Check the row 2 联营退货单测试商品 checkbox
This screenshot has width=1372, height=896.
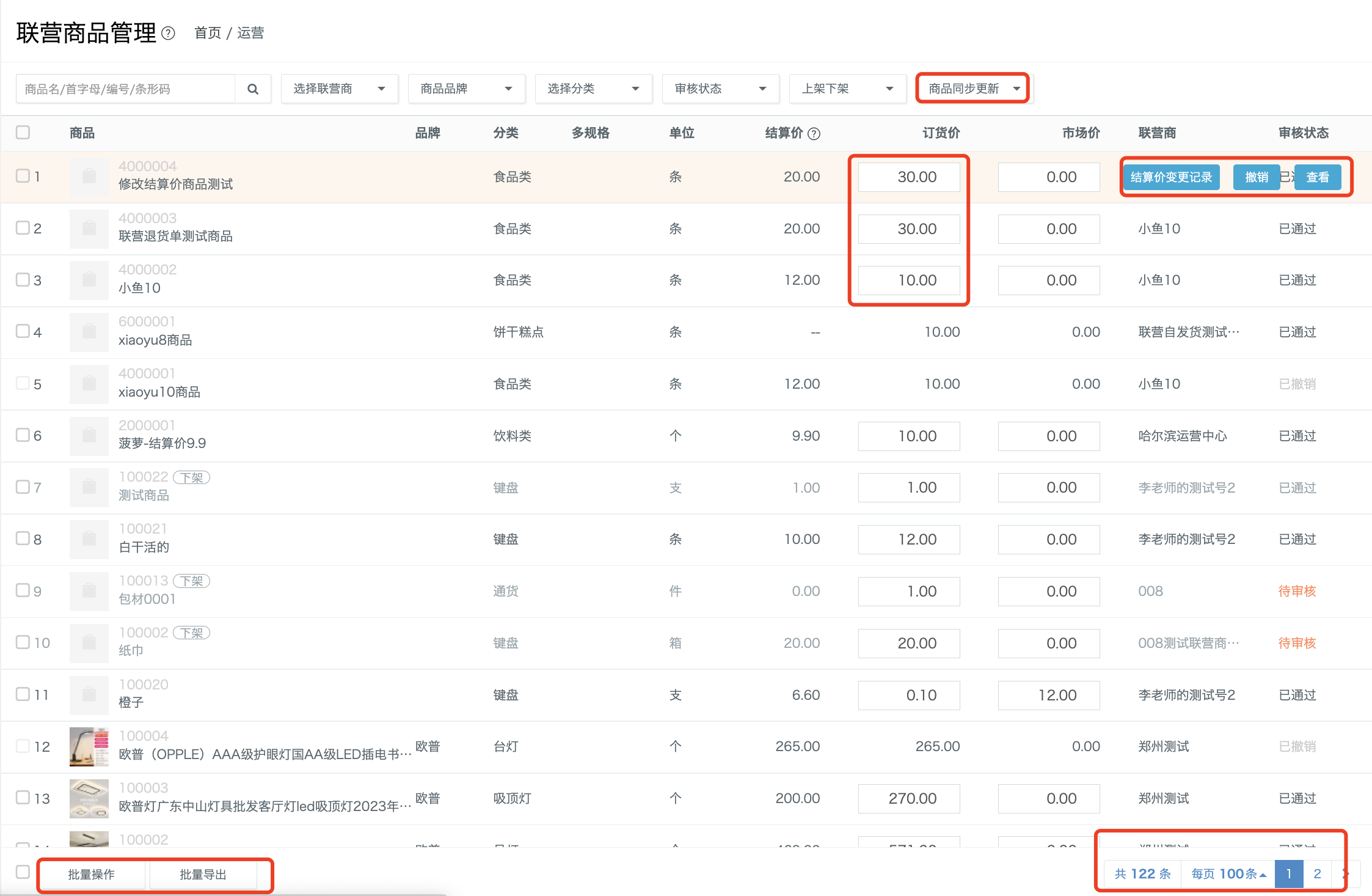tap(23, 227)
